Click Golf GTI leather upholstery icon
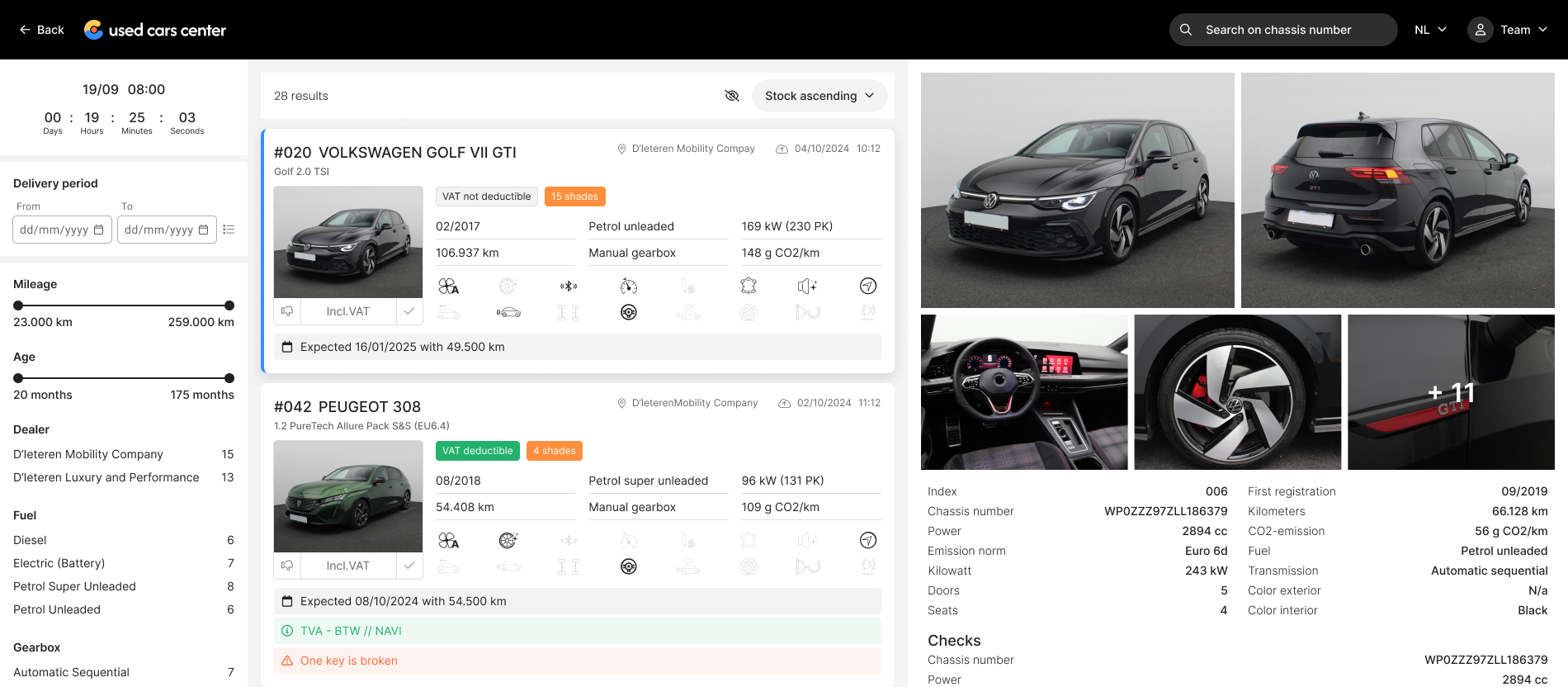 point(749,286)
